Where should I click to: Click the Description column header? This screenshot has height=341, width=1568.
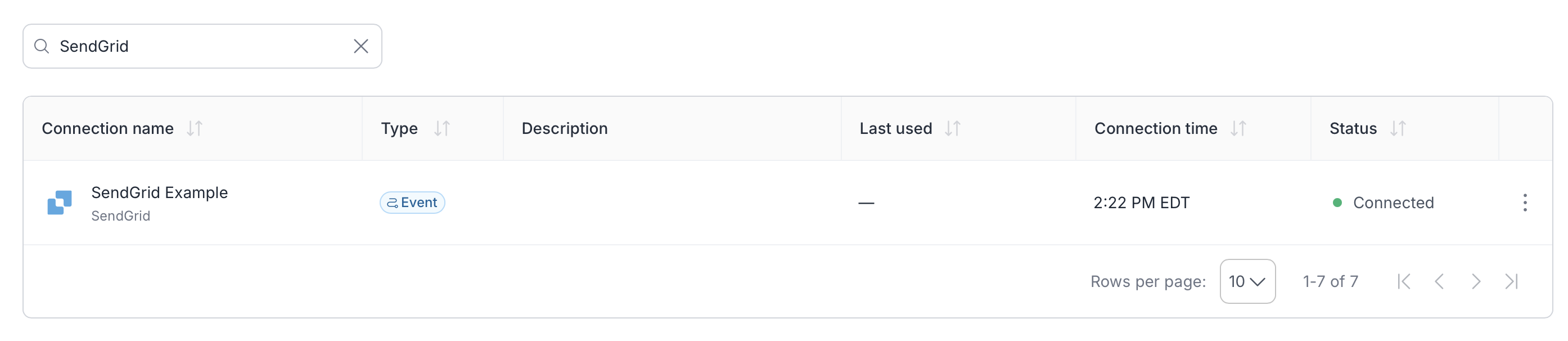564,128
